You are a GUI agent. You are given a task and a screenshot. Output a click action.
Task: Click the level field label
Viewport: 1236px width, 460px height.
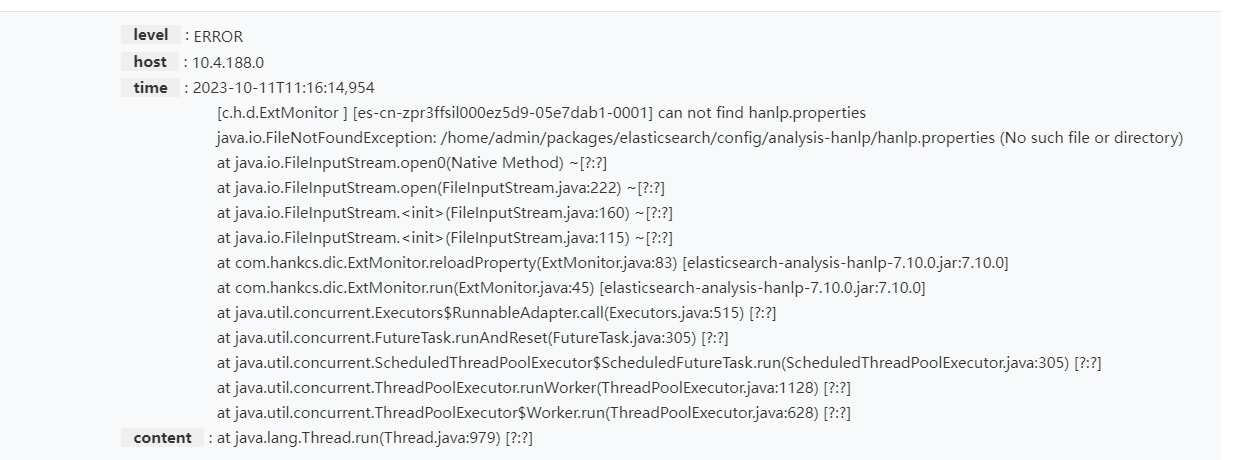click(151, 35)
